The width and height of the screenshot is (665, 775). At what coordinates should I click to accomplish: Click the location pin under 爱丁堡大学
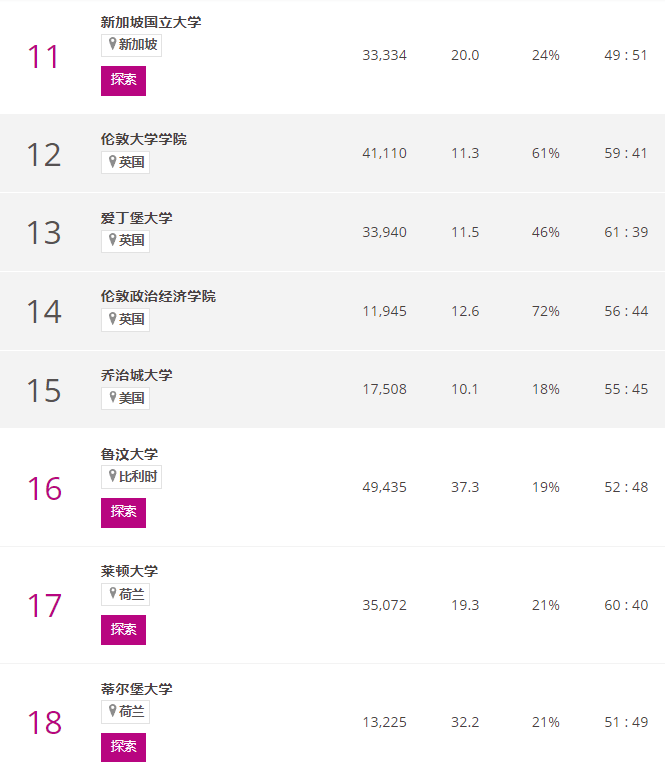[112, 240]
